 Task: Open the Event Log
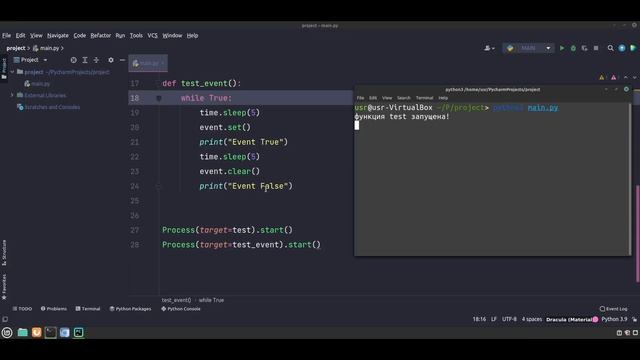(613, 309)
